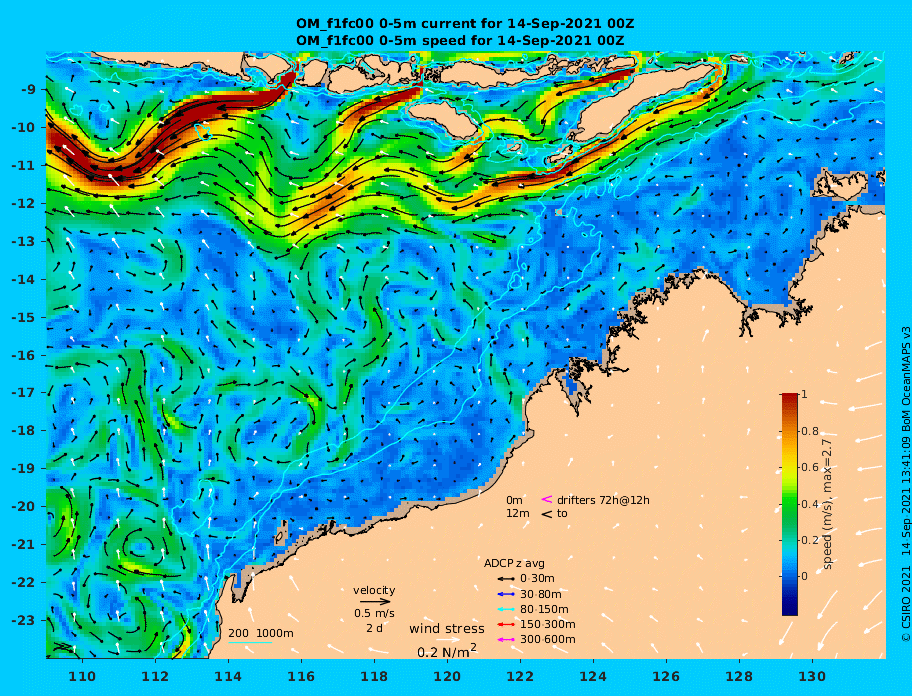Click the 'wind stress' legend label

[447, 629]
